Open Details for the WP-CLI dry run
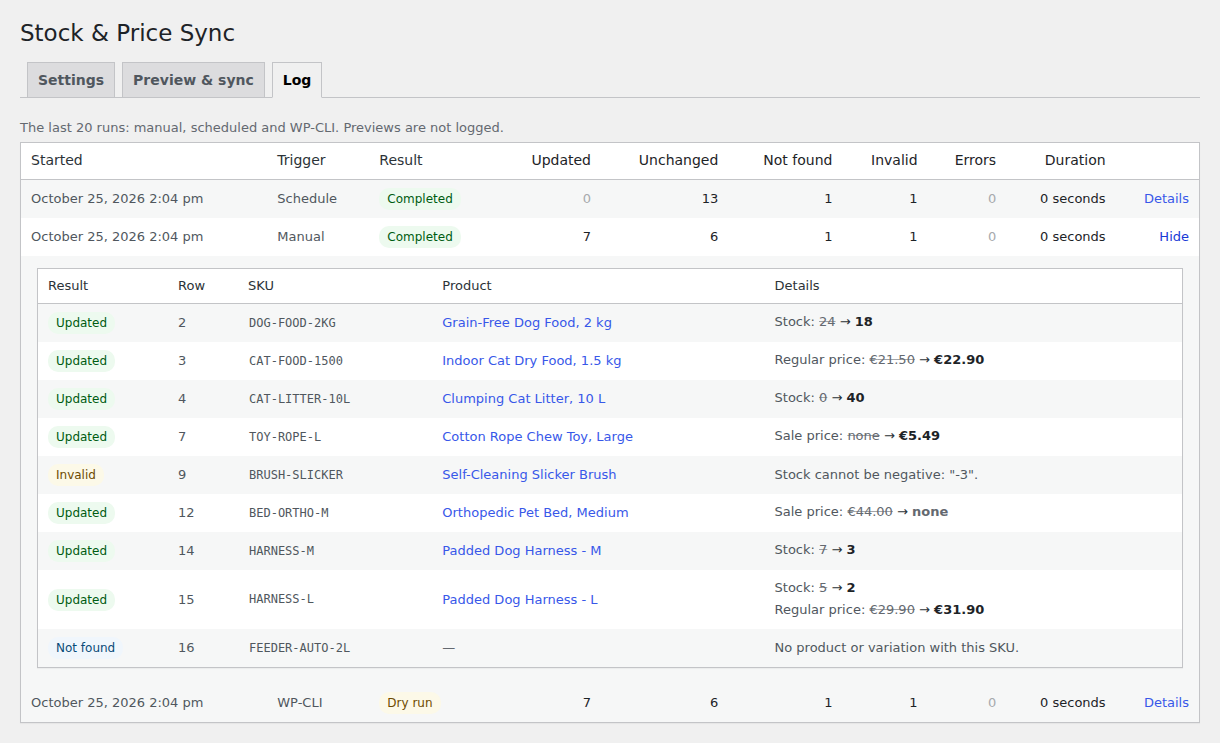Screen dimensions: 1220x743 tap(1166, 703)
